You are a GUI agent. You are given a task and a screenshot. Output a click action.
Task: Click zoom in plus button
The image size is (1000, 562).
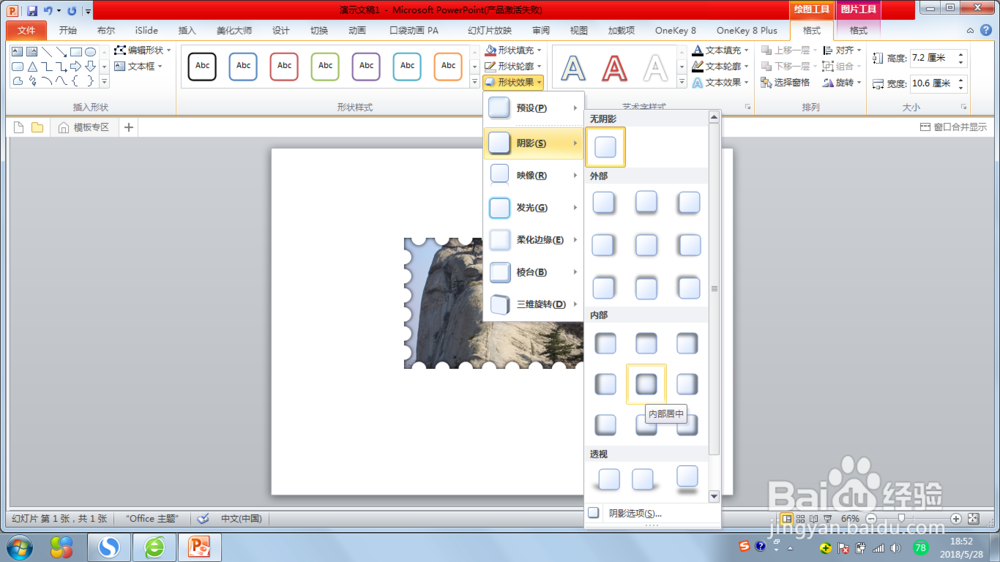tap(955, 519)
